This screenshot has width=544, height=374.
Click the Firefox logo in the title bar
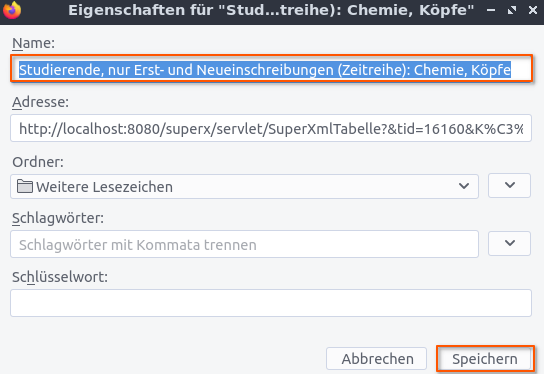(12, 10)
